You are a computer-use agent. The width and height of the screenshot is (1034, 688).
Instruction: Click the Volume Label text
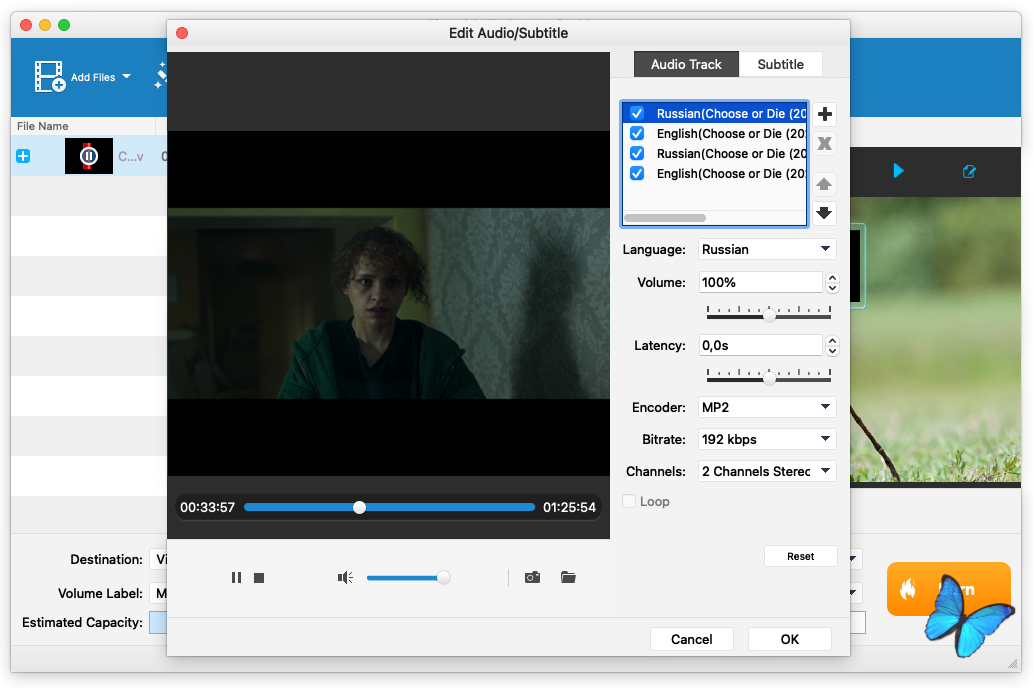[x=100, y=594]
